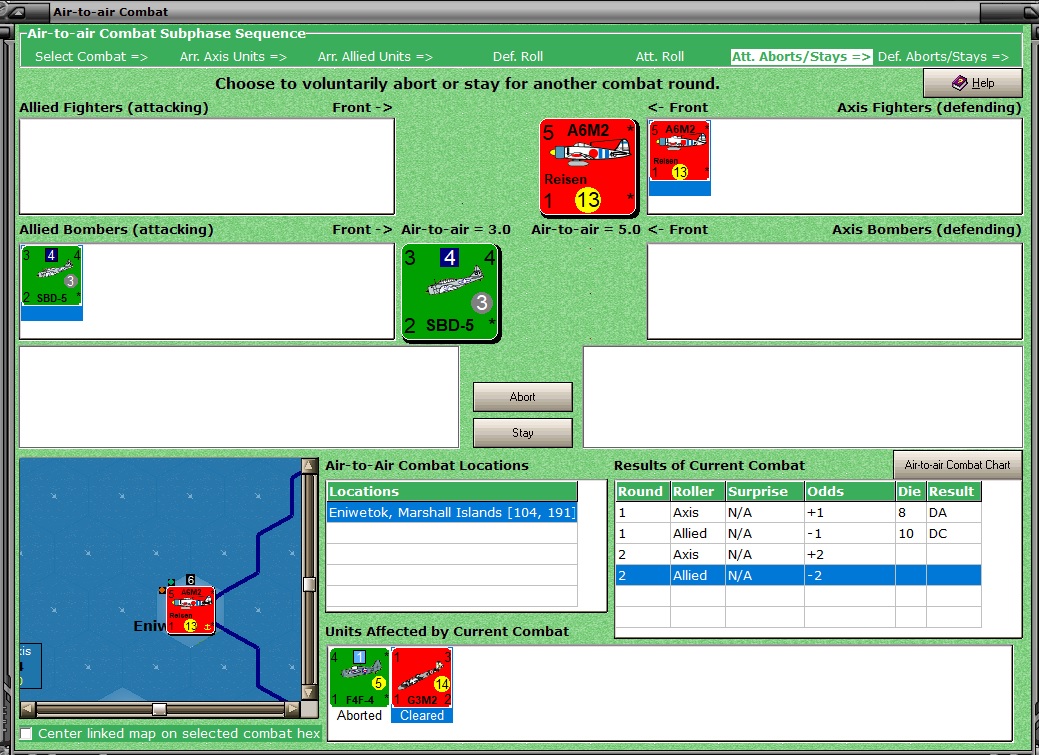Click the map vertical scrollbar up arrow
Viewport: 1039px width, 755px height.
309,465
